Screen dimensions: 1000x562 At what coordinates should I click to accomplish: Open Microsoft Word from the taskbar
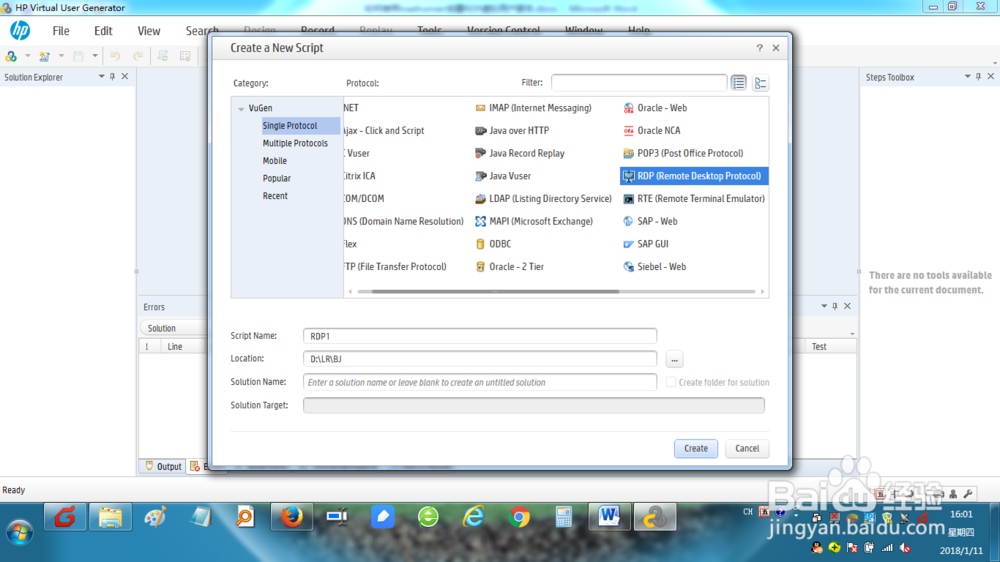609,517
